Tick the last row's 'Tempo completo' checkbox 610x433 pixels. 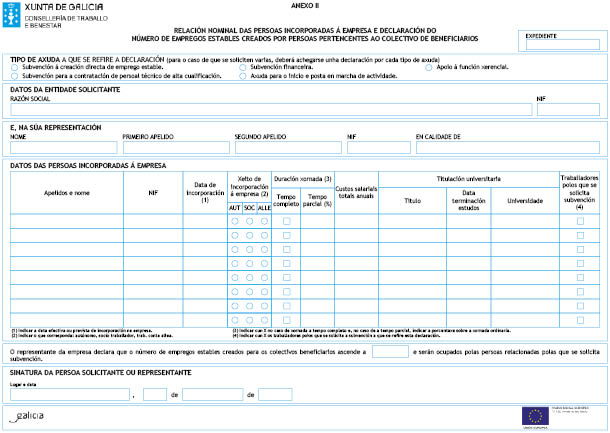click(286, 319)
